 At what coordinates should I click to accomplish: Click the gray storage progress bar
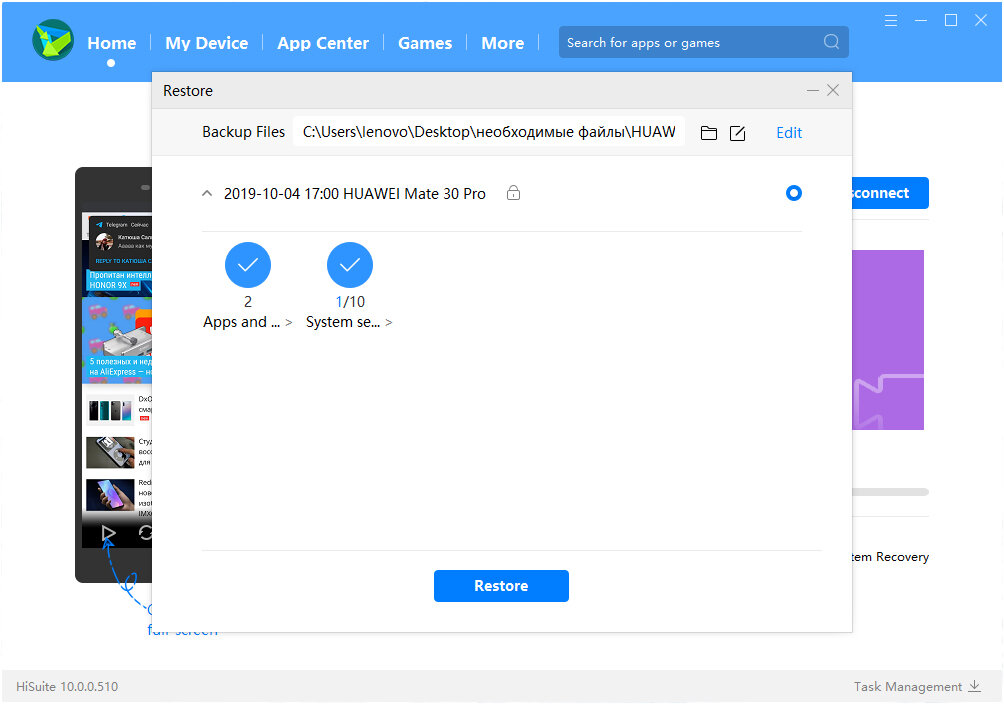click(x=890, y=492)
